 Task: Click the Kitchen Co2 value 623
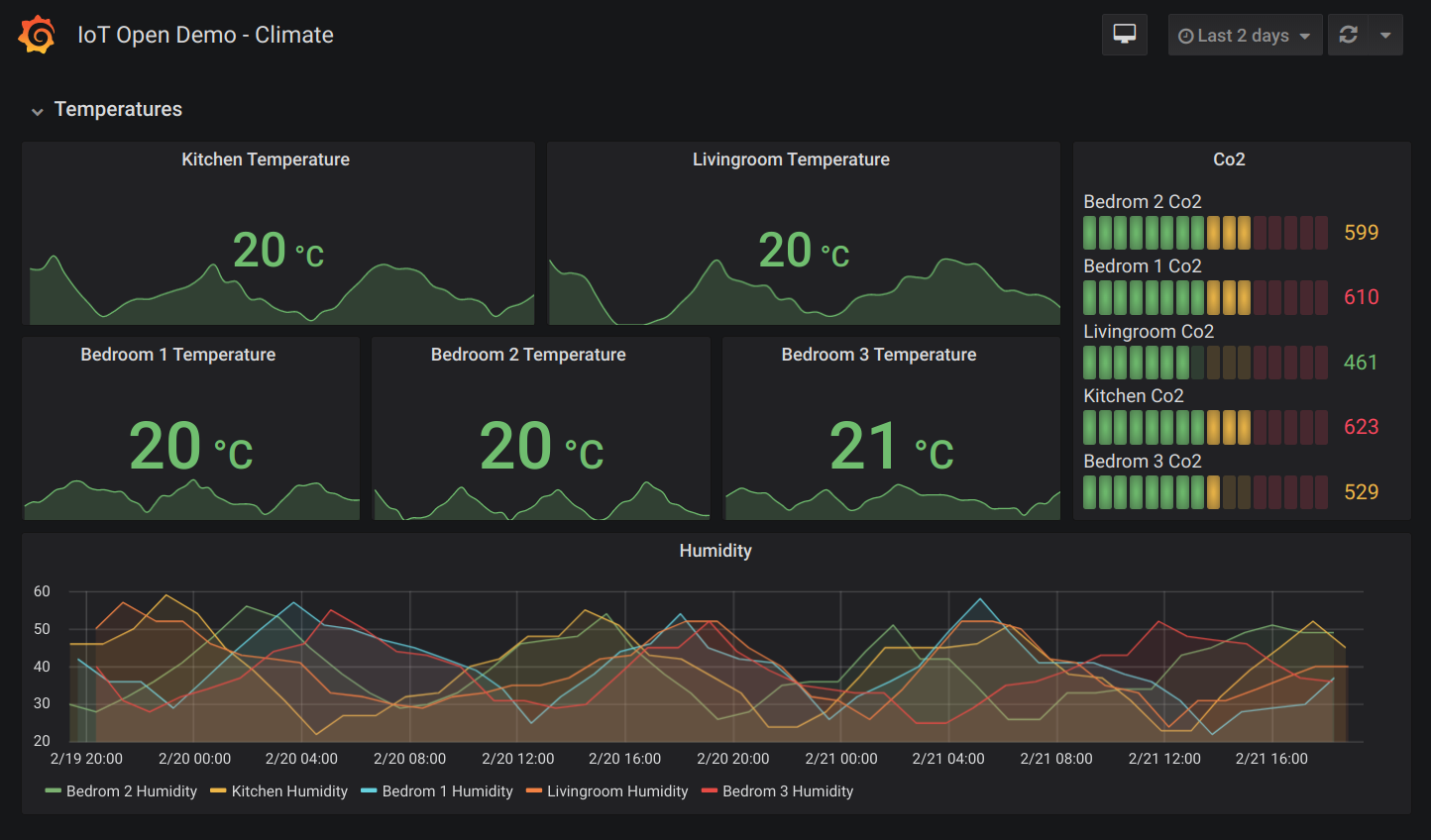coord(1361,427)
